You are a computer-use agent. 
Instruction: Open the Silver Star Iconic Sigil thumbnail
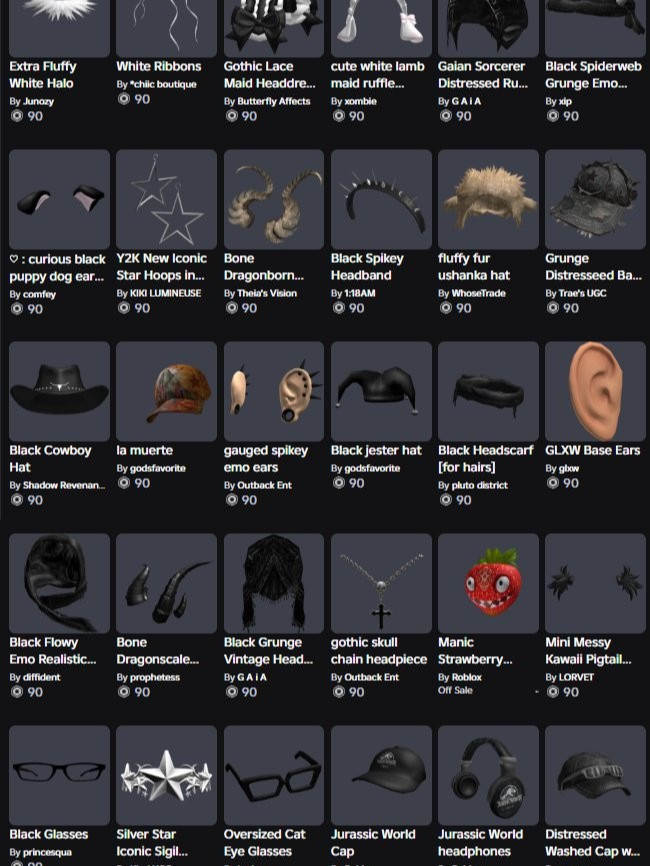click(166, 775)
